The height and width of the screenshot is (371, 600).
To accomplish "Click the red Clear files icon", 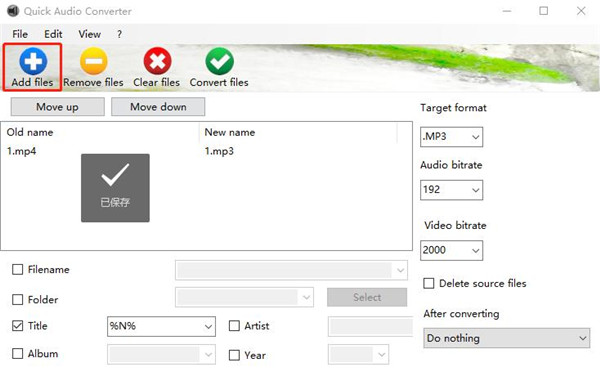I will [x=157, y=61].
